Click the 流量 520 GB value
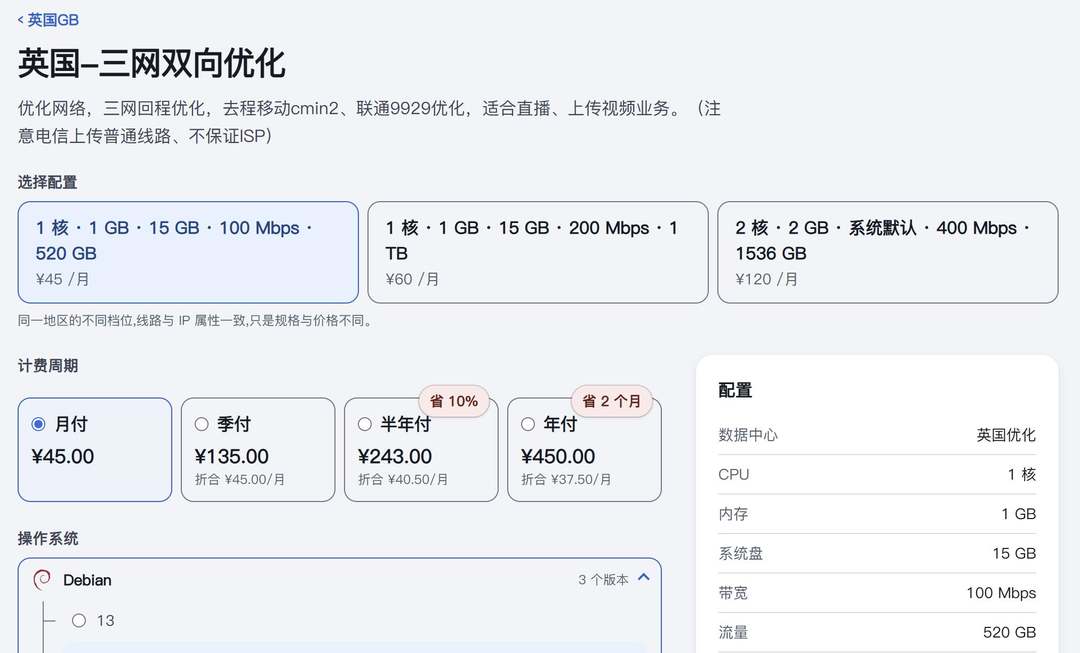 (x=1009, y=632)
